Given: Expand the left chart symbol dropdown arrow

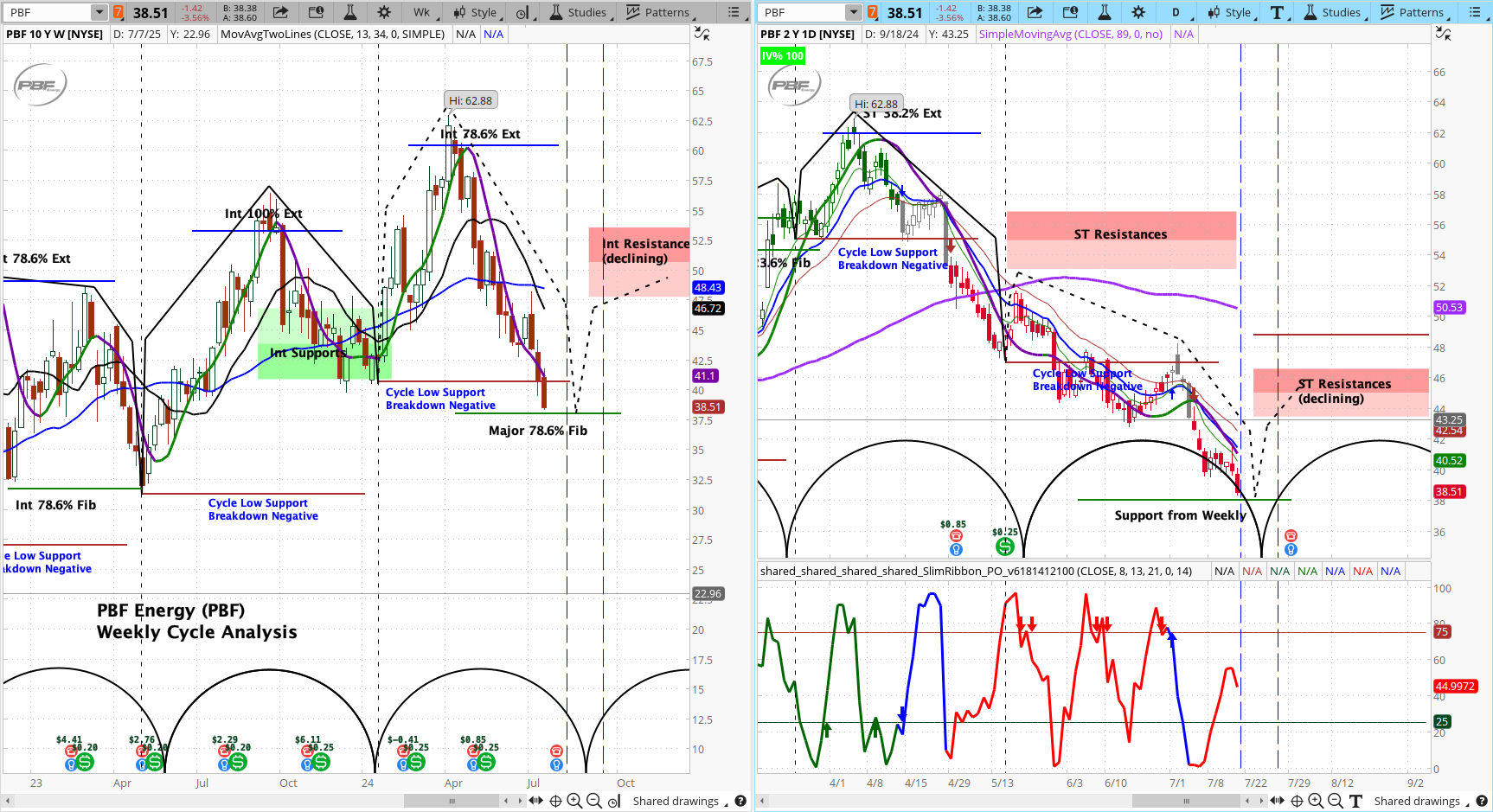Looking at the screenshot, I should pos(99,12).
